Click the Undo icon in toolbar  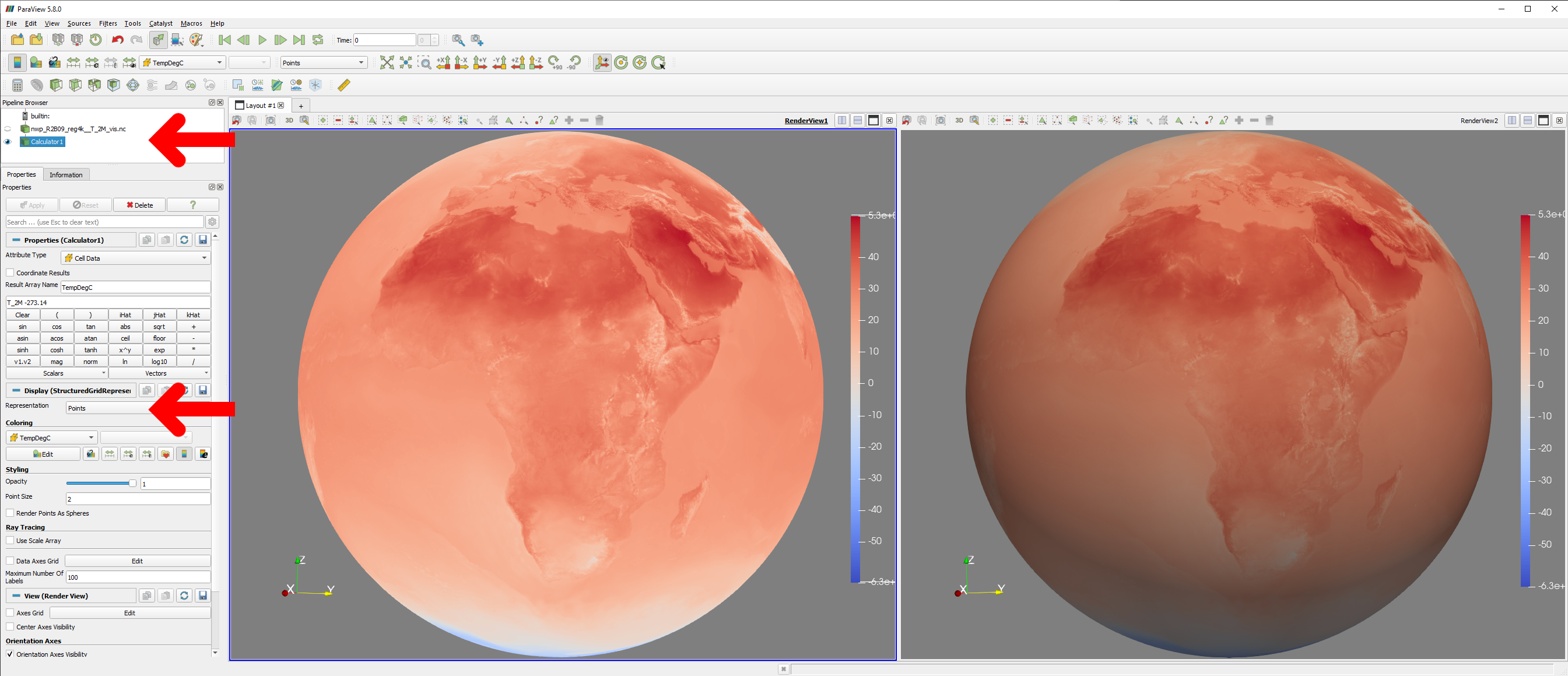(x=117, y=40)
